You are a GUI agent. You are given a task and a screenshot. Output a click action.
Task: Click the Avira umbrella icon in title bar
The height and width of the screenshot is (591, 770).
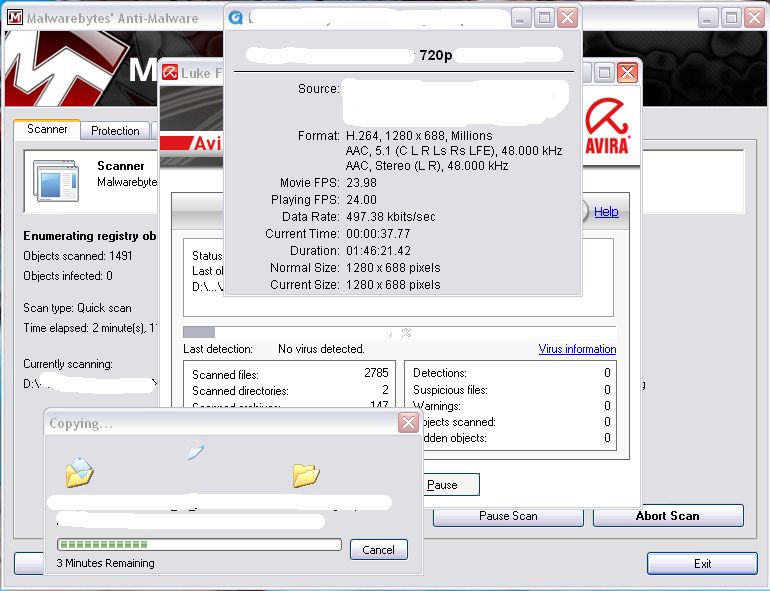tap(170, 73)
